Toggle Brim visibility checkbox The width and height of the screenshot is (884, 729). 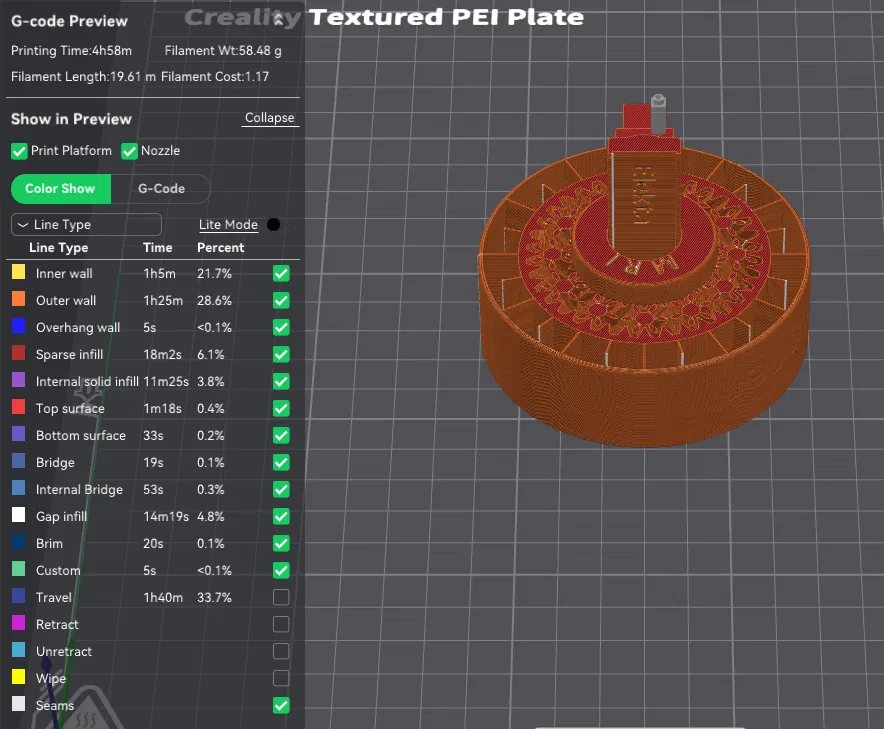(281, 544)
